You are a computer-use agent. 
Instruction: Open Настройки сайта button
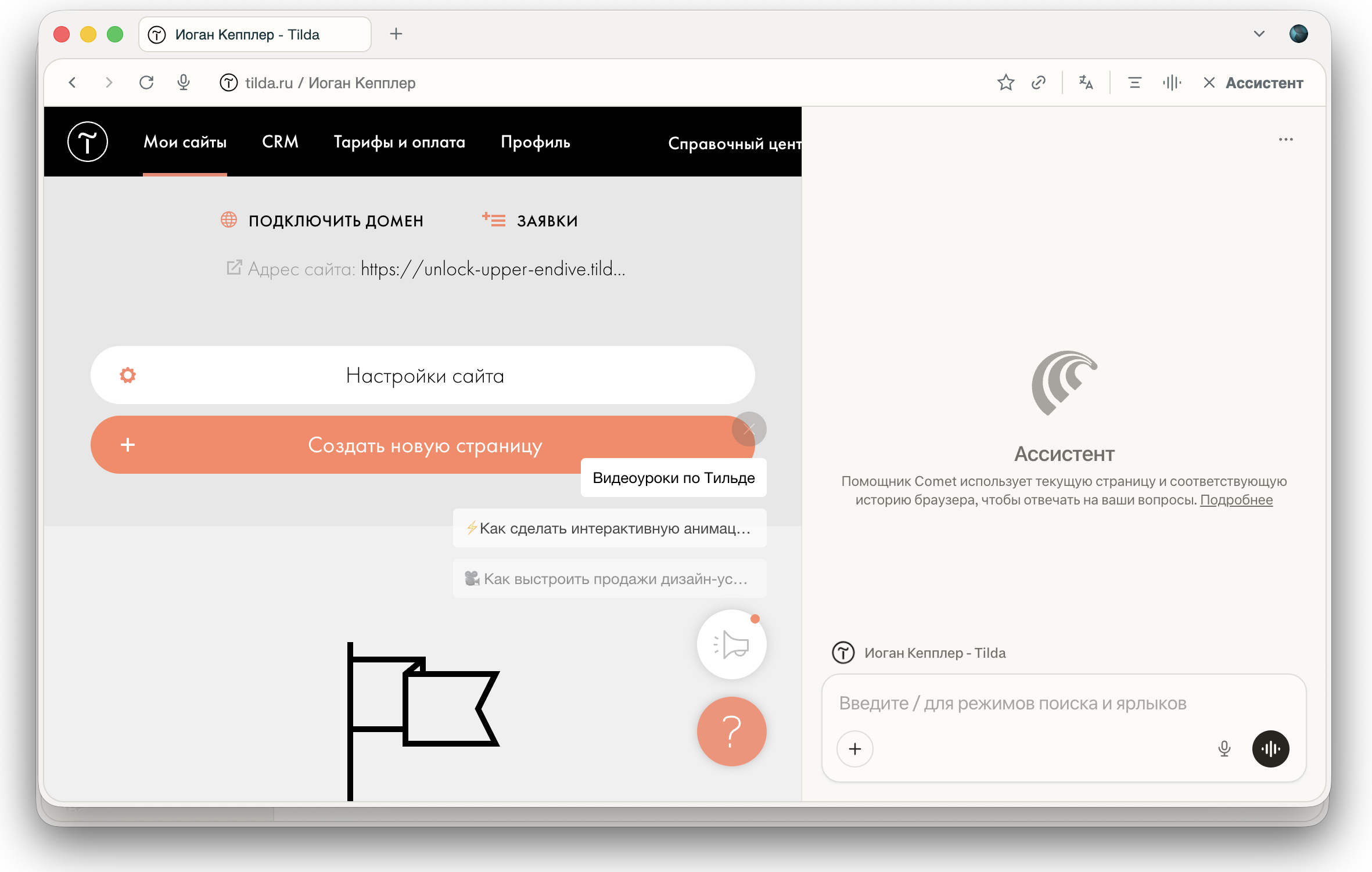(x=423, y=375)
